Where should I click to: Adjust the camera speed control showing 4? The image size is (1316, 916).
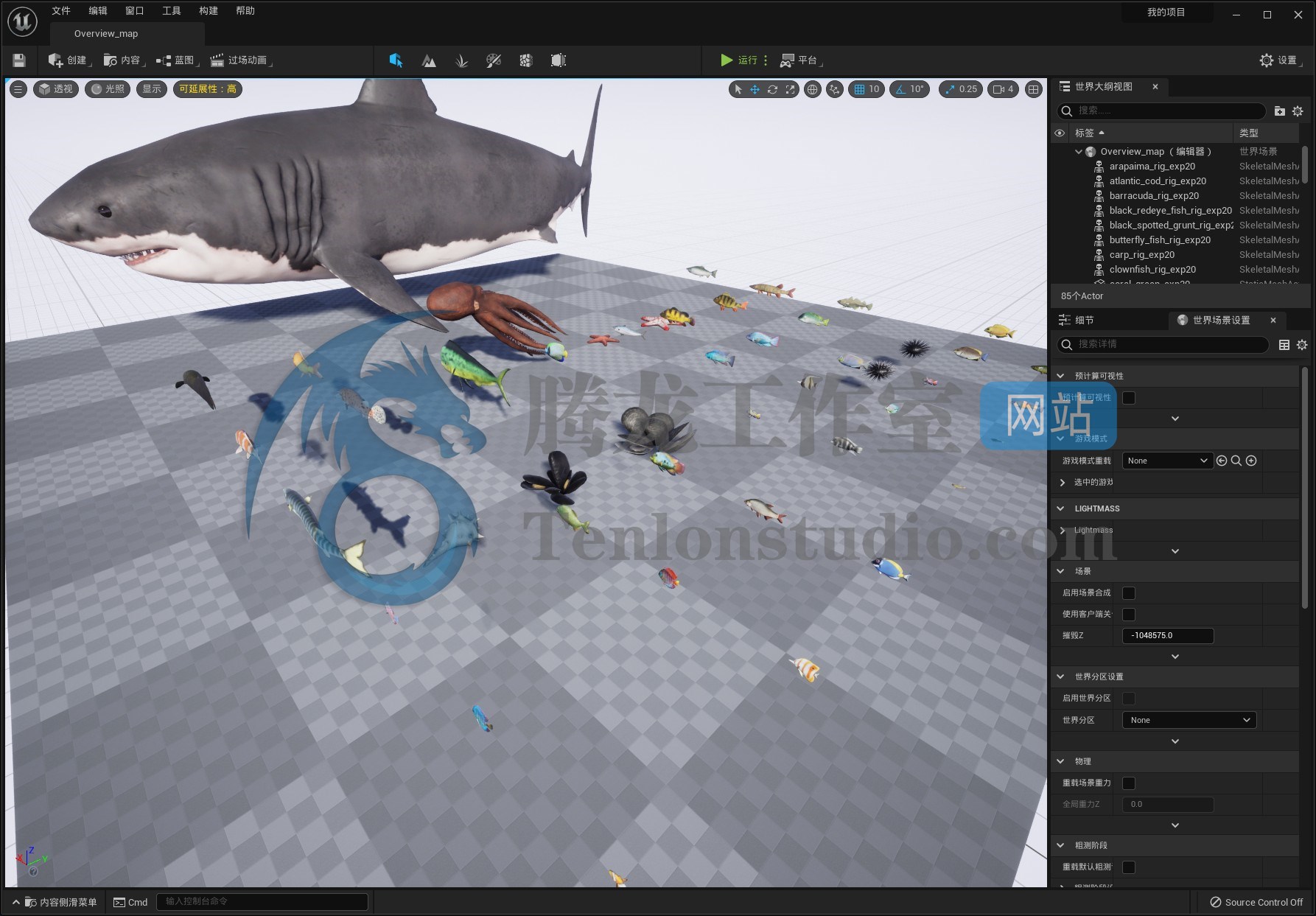coord(1002,89)
